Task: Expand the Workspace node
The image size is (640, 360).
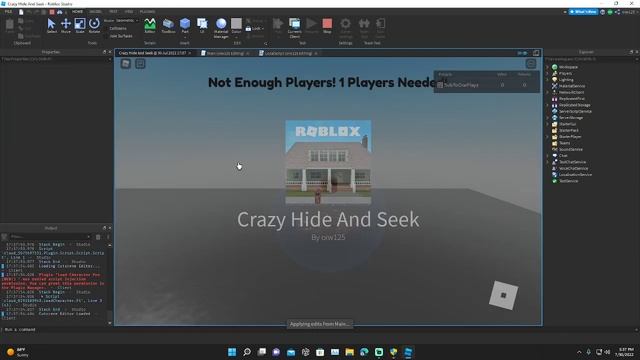Action: point(548,67)
